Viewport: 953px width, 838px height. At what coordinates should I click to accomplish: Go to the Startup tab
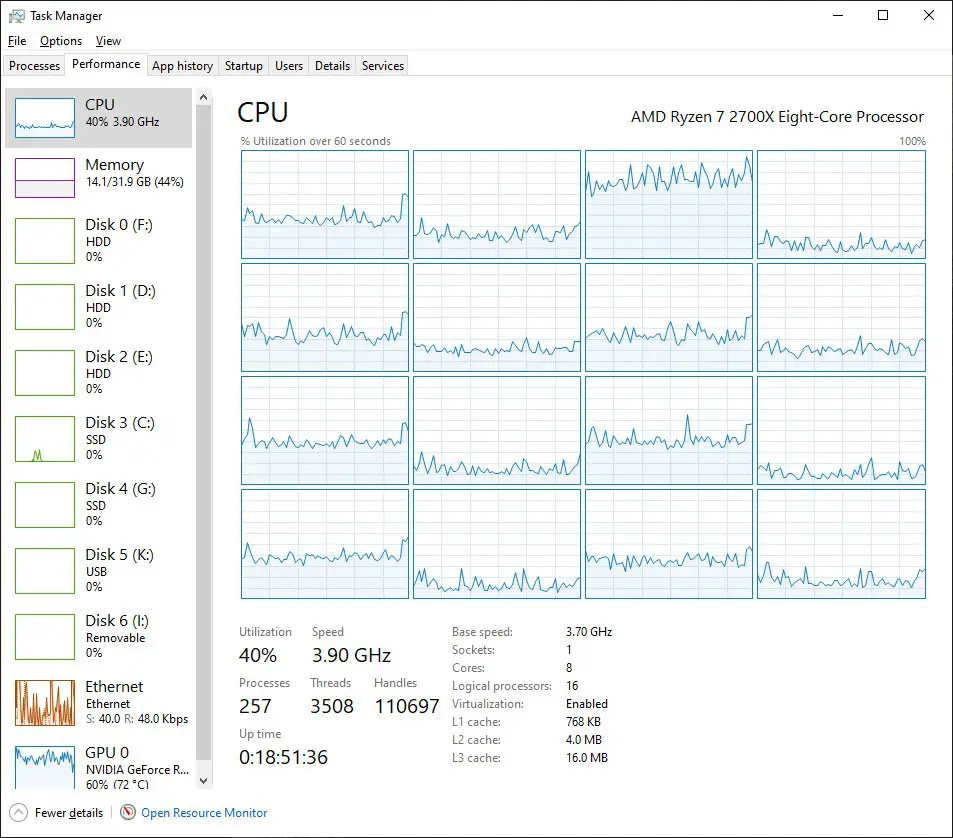(x=244, y=66)
